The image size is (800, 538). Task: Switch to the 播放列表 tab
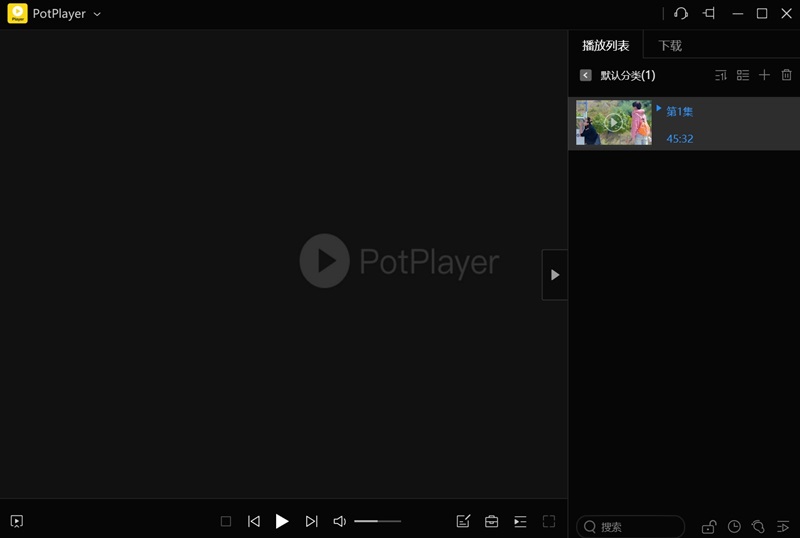click(606, 45)
